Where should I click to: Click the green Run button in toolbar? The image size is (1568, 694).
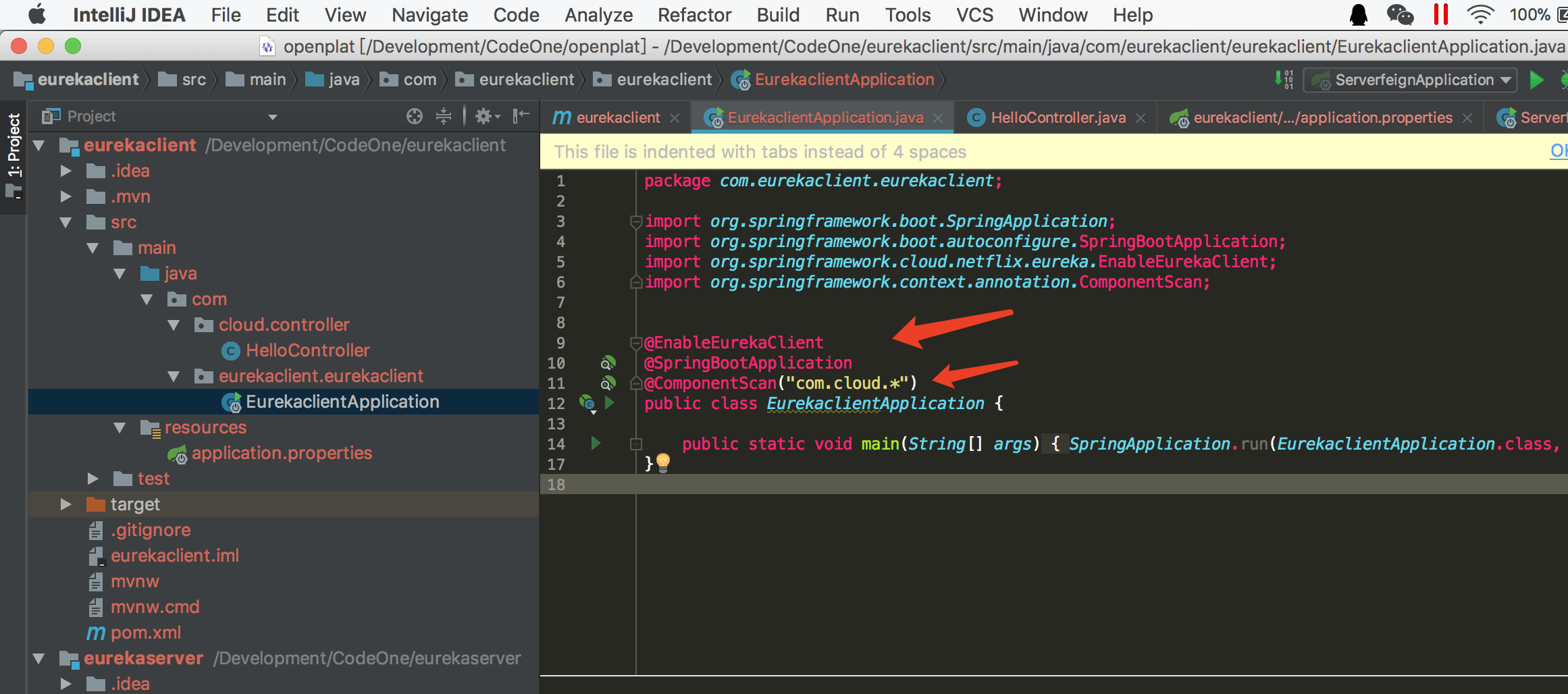tap(1537, 80)
